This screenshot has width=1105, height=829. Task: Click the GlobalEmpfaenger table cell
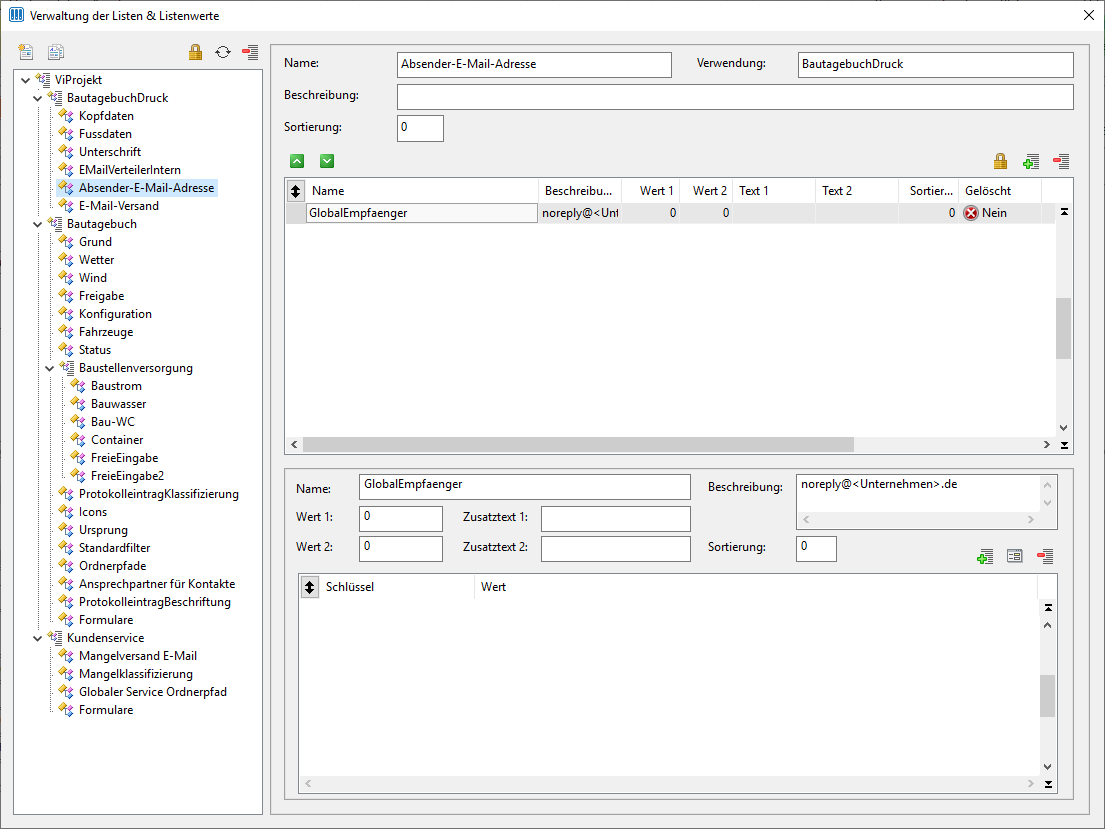coord(421,213)
